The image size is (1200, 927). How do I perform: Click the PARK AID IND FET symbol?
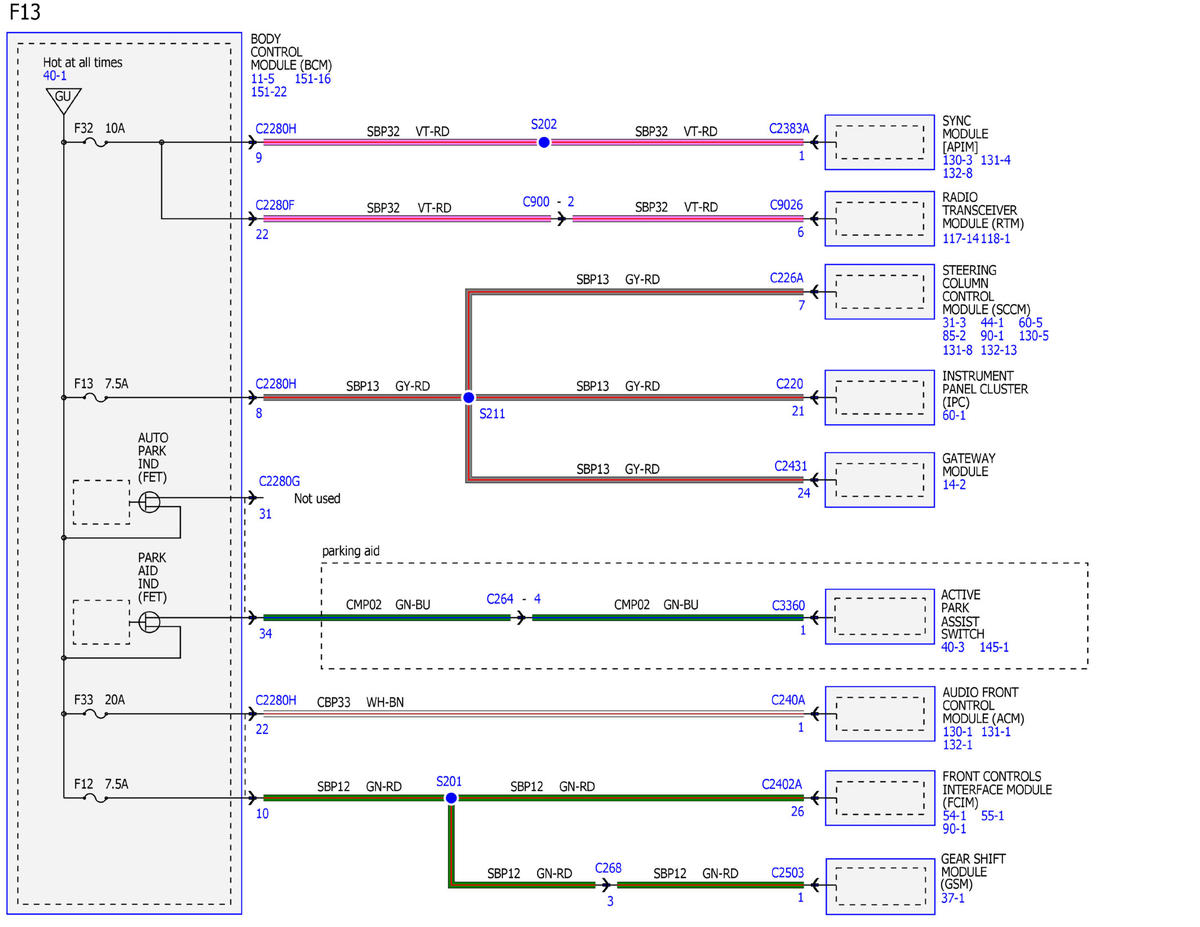pyautogui.click(x=148, y=622)
